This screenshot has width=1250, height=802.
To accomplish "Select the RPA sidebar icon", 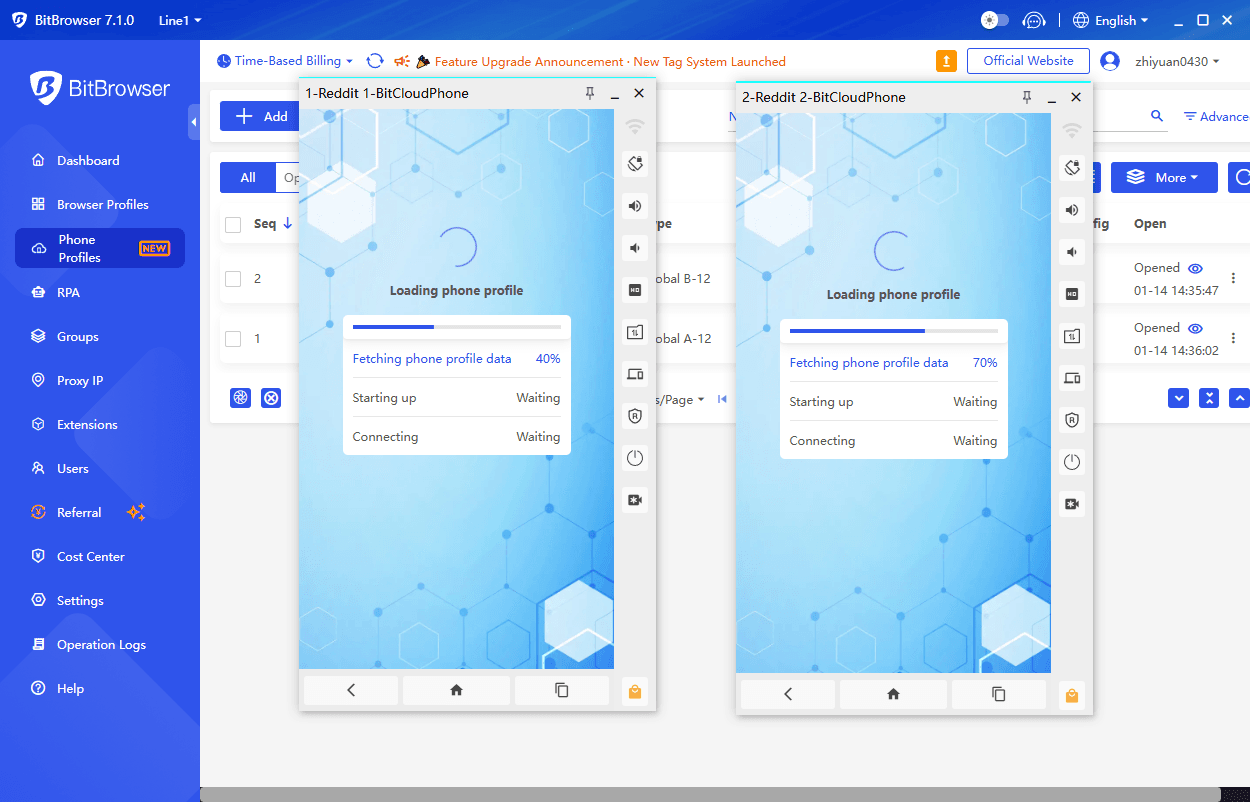I will pos(67,292).
